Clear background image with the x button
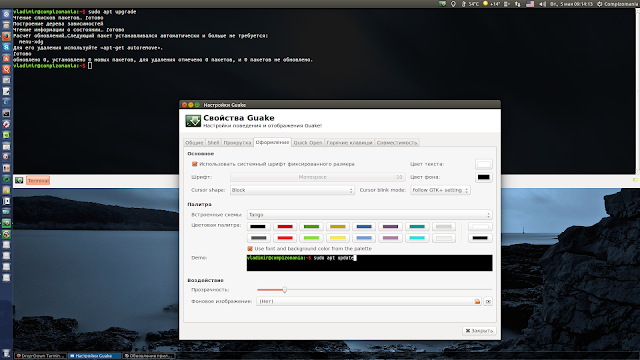 tap(488, 301)
